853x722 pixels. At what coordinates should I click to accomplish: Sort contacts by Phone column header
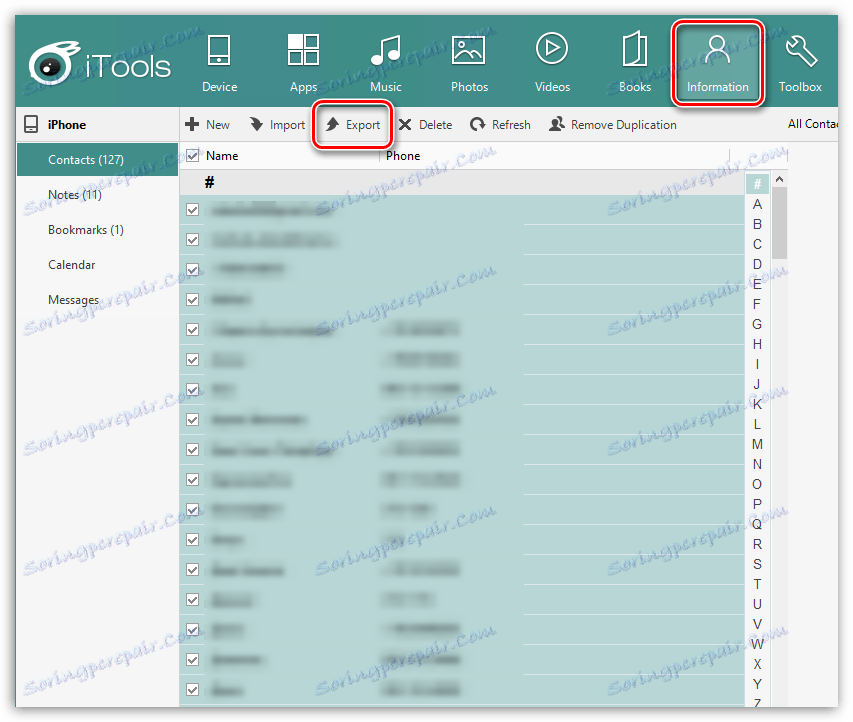[x=403, y=156]
